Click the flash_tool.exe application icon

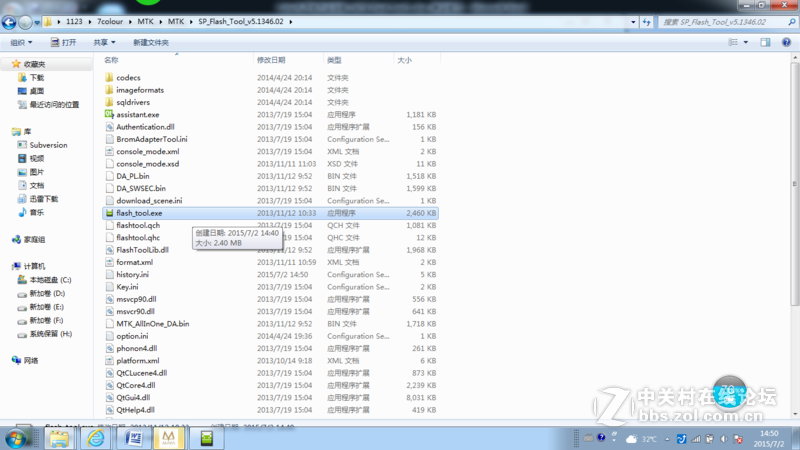[109, 213]
